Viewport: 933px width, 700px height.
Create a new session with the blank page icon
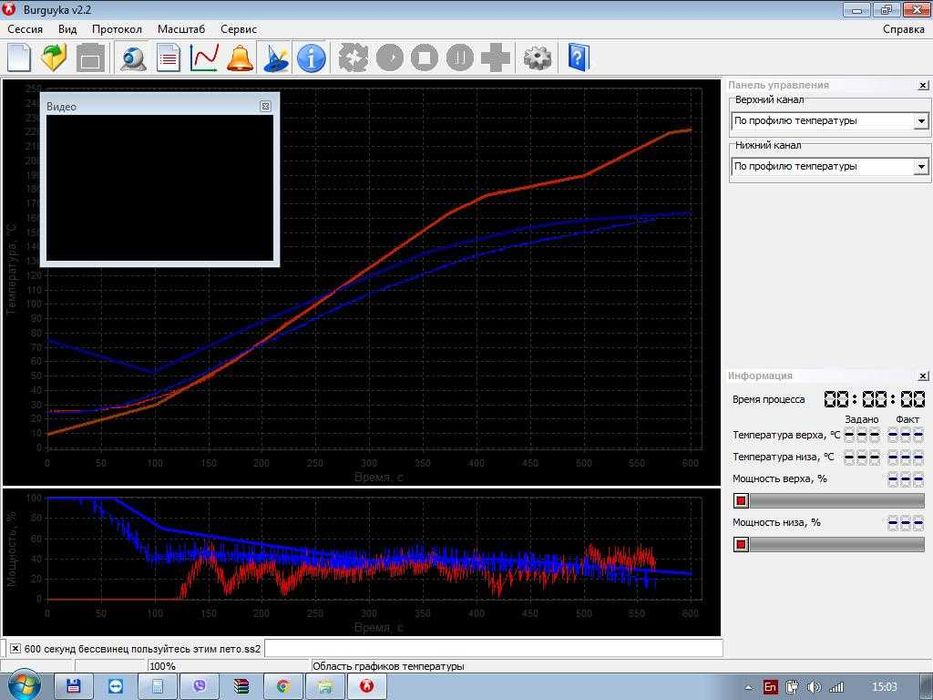click(x=19, y=58)
